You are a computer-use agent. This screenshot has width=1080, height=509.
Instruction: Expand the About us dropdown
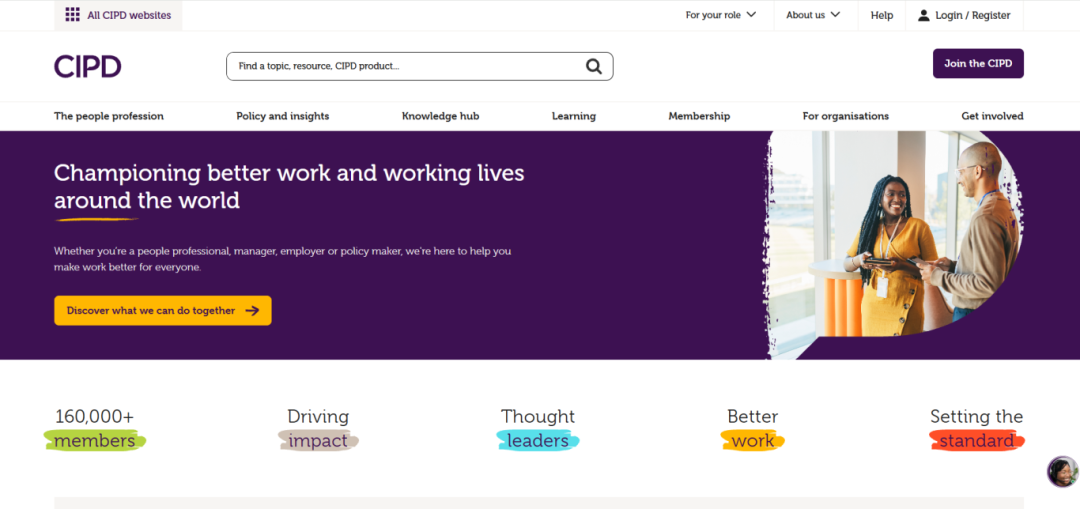pos(812,15)
